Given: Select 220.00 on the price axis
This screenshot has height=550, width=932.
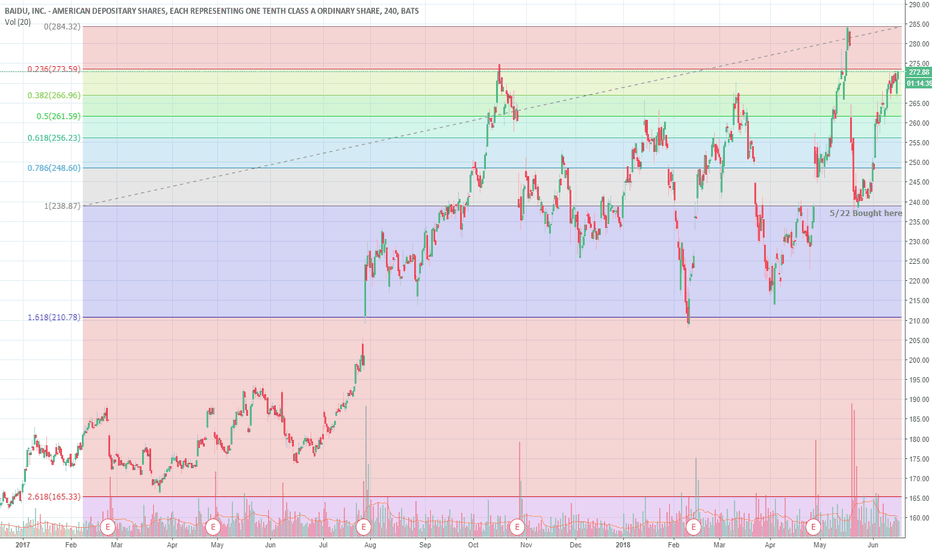Looking at the screenshot, I should click(x=919, y=281).
